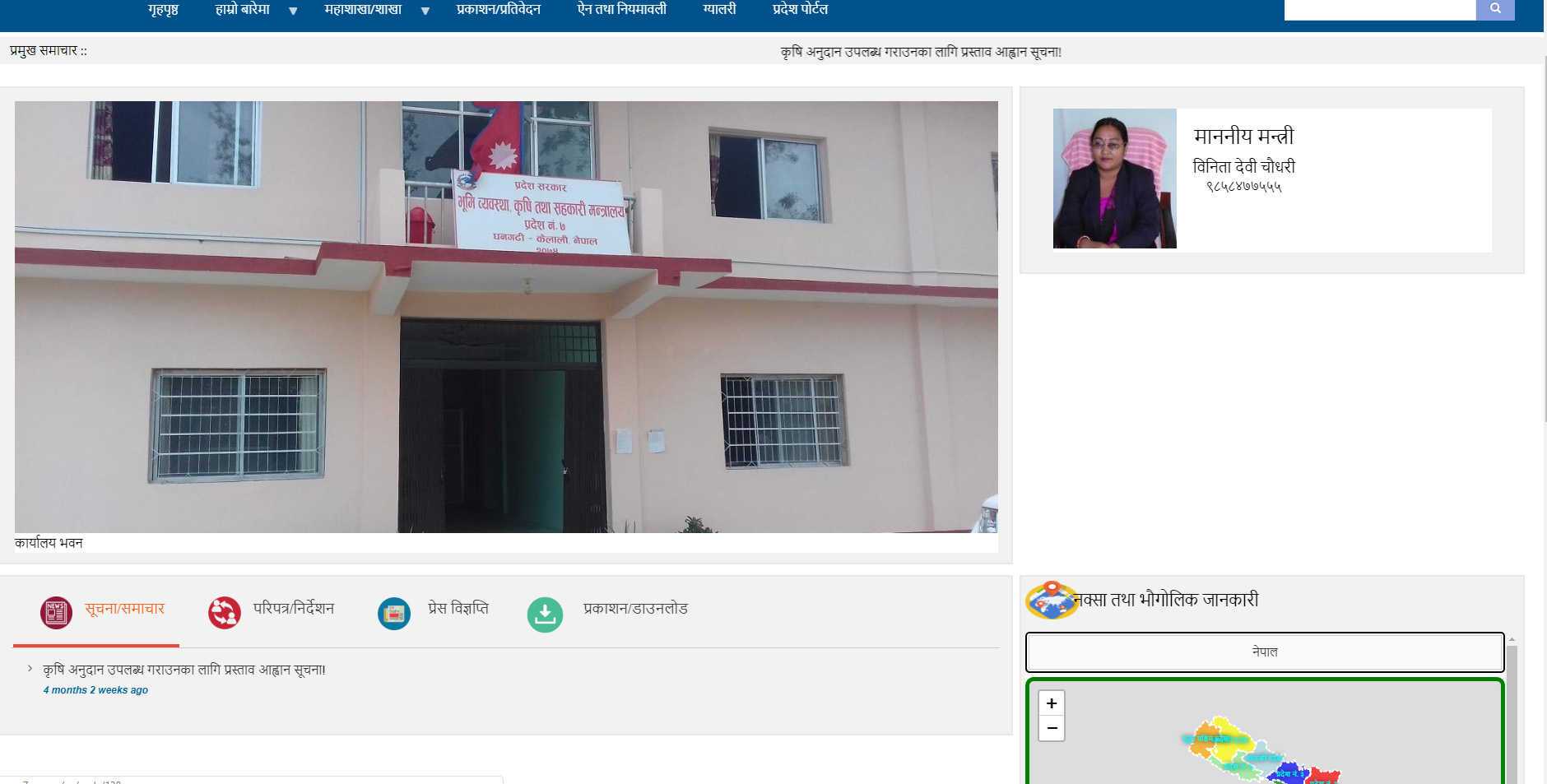Expand the महाशाखा/शाखा dropdown arrow
This screenshot has height=784, width=1547.
click(x=425, y=11)
